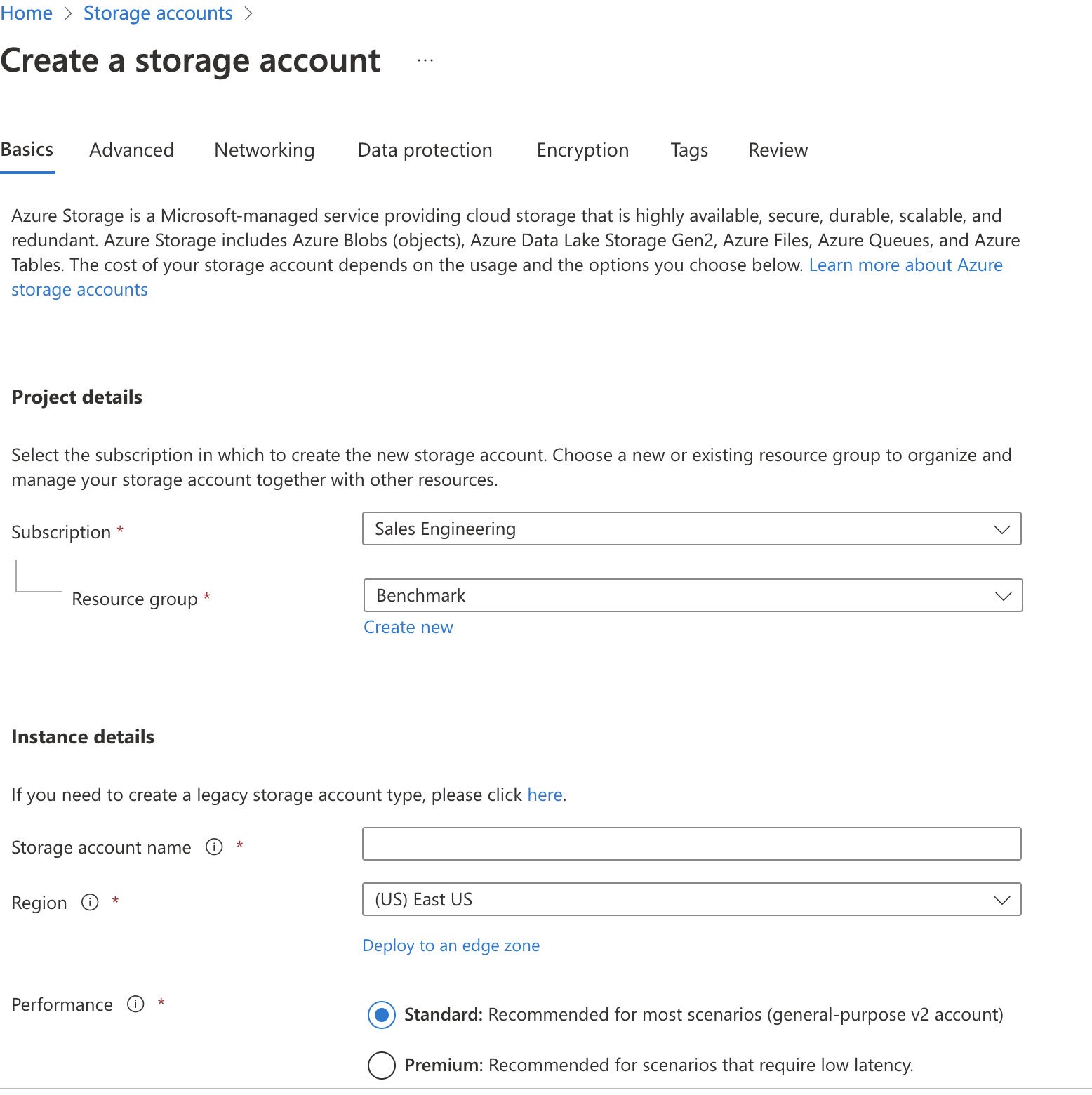Click the legacy storage account 'here' link
1092x1095 pixels.
(x=545, y=795)
